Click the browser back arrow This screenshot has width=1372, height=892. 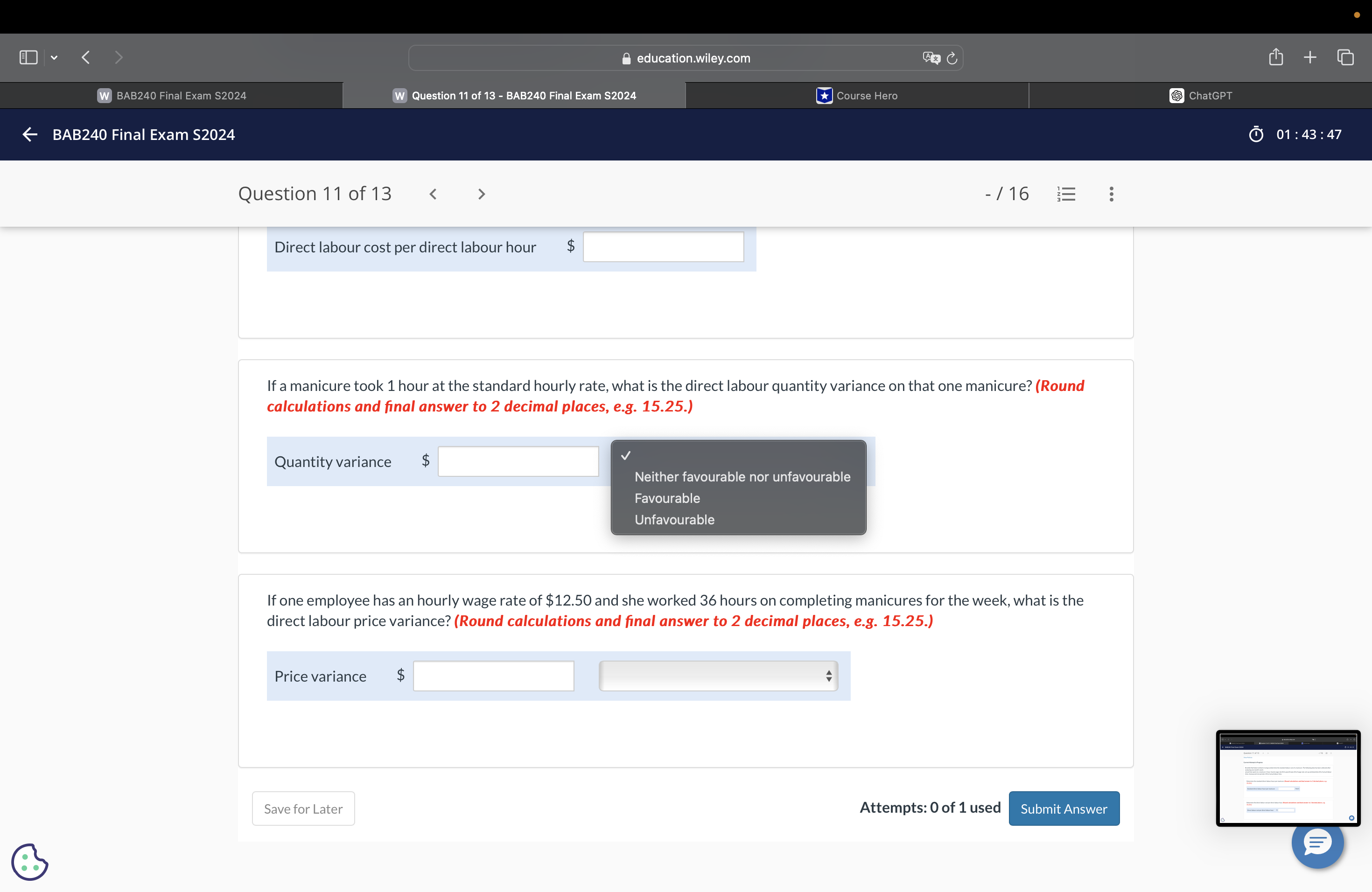click(86, 58)
